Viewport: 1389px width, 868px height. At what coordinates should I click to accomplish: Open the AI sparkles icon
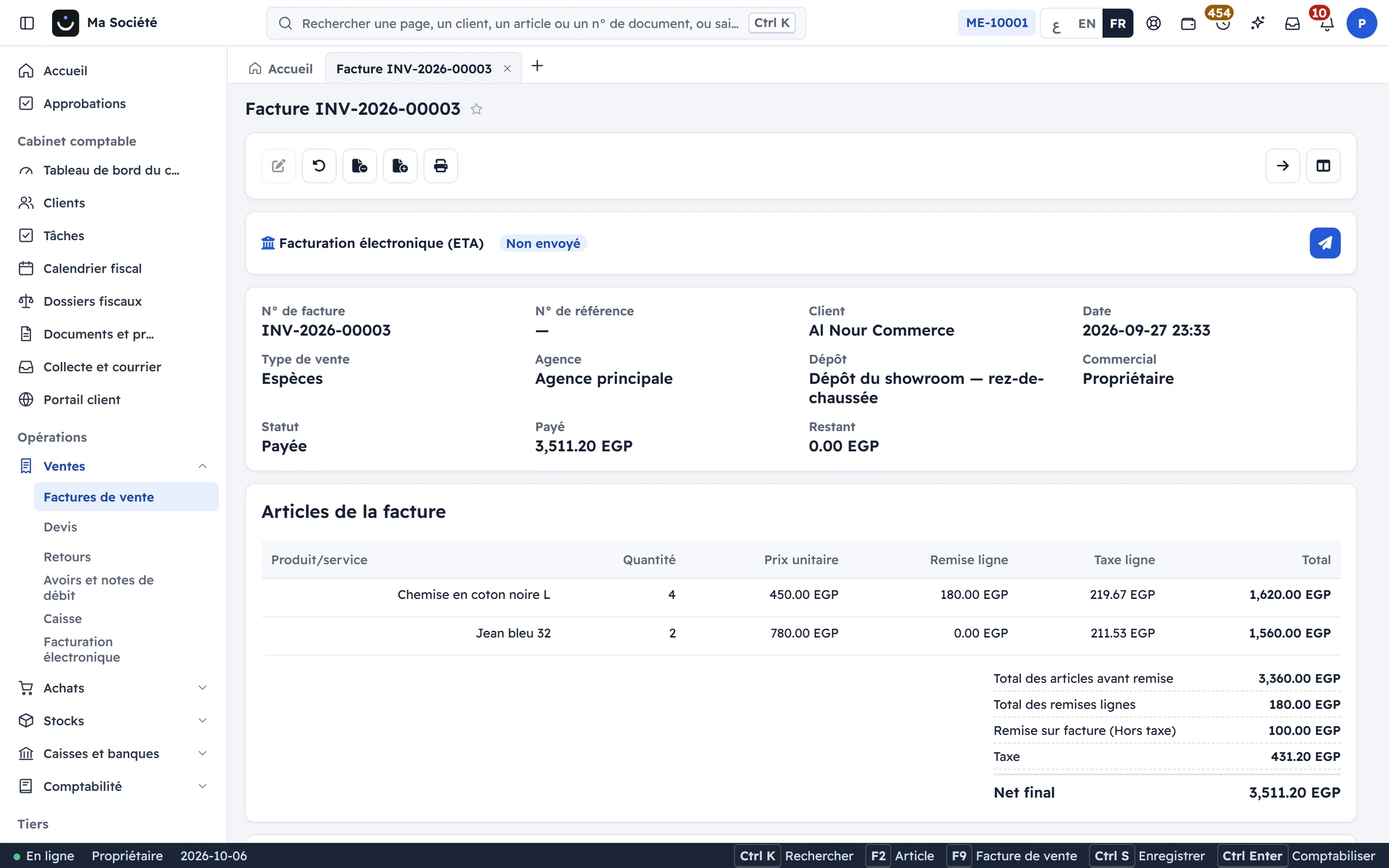click(1258, 23)
